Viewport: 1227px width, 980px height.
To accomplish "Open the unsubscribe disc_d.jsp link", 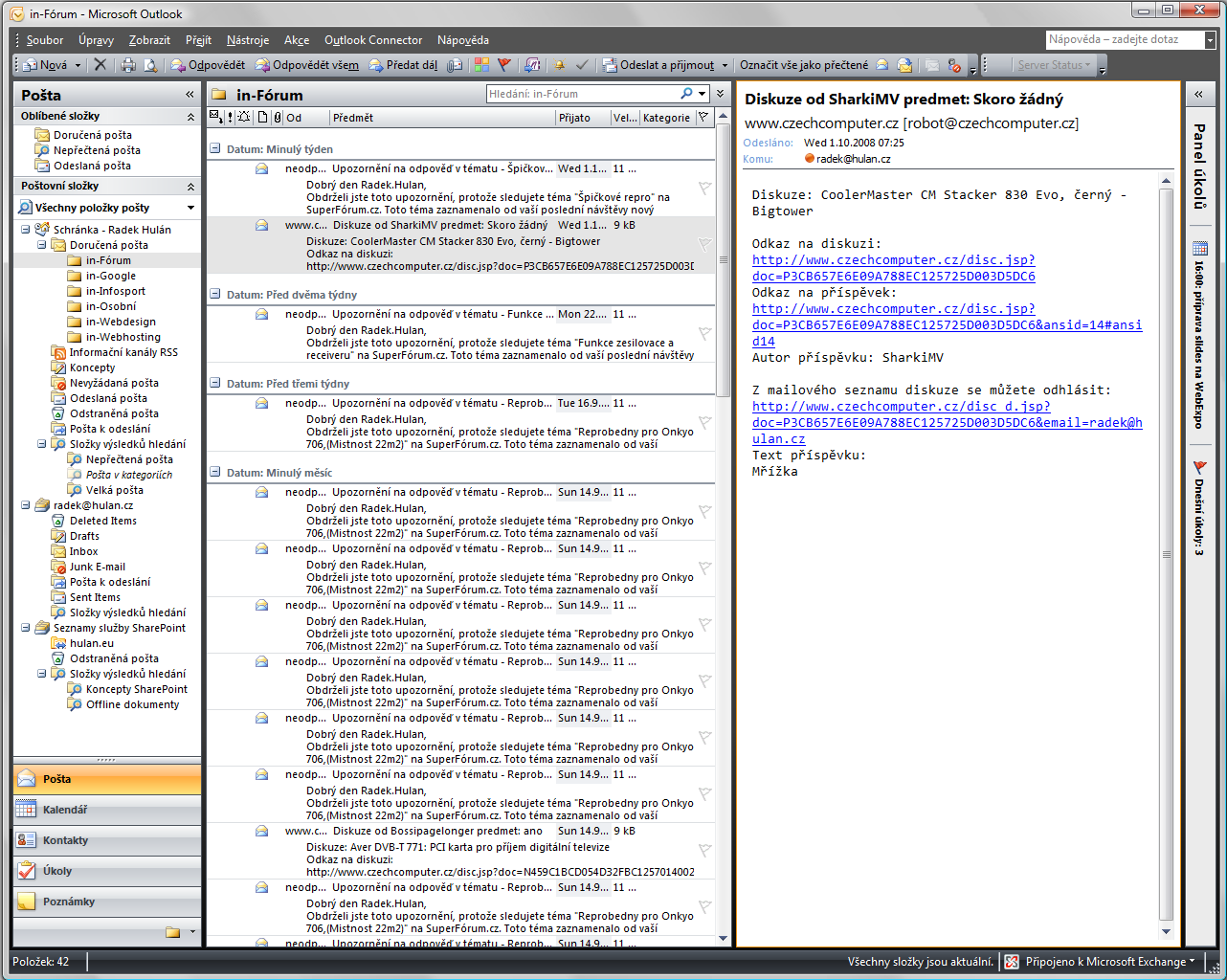I will pos(948,422).
